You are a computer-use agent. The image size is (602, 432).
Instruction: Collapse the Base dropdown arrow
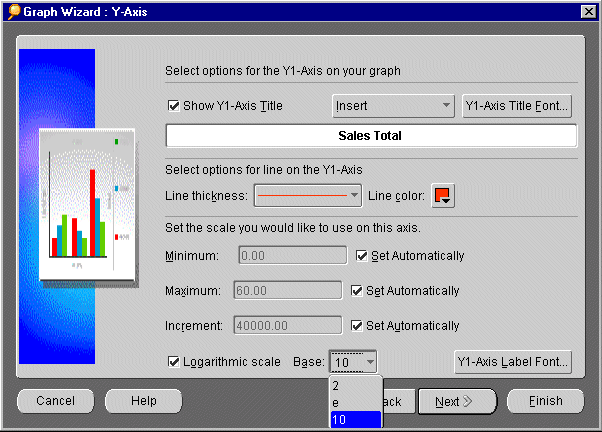click(370, 361)
